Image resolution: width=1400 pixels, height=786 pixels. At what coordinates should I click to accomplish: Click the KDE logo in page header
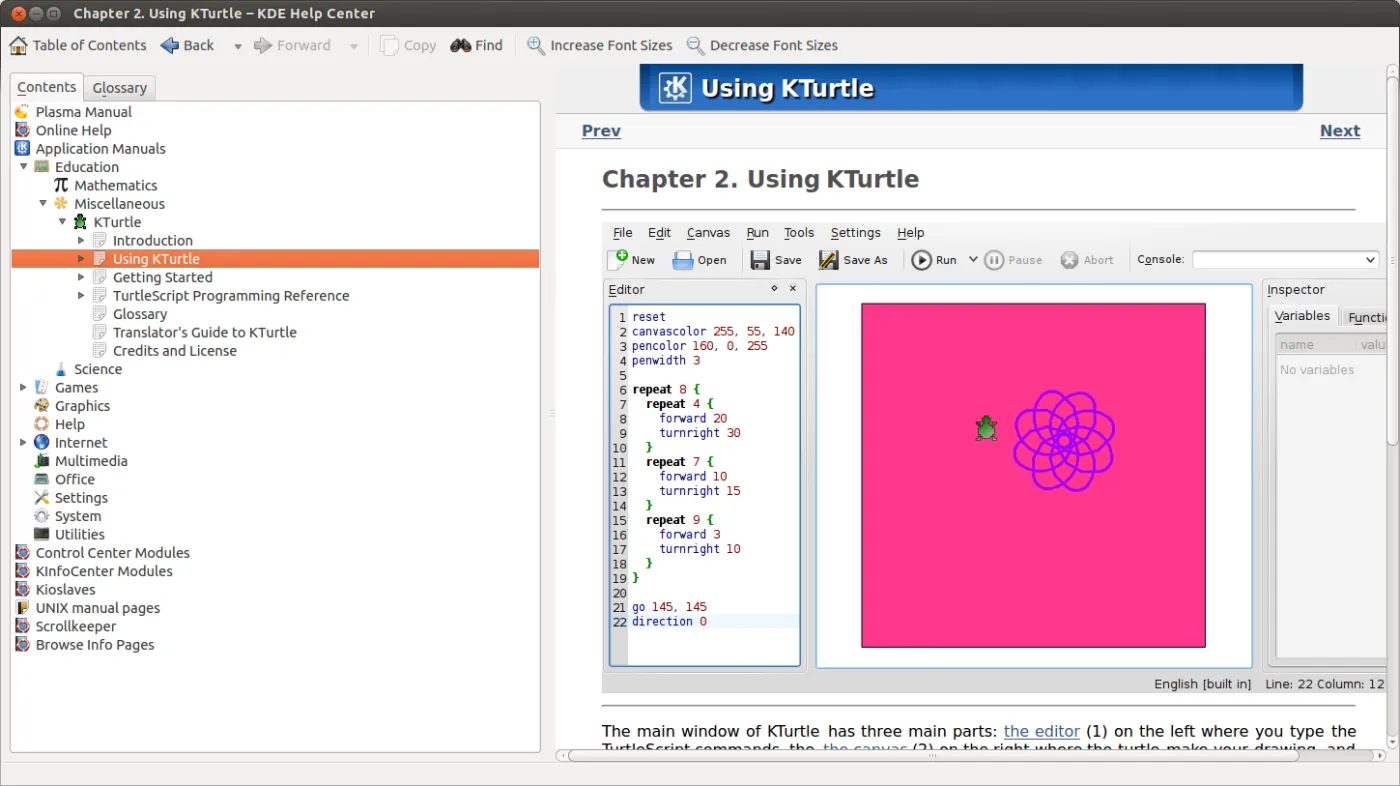pos(675,88)
